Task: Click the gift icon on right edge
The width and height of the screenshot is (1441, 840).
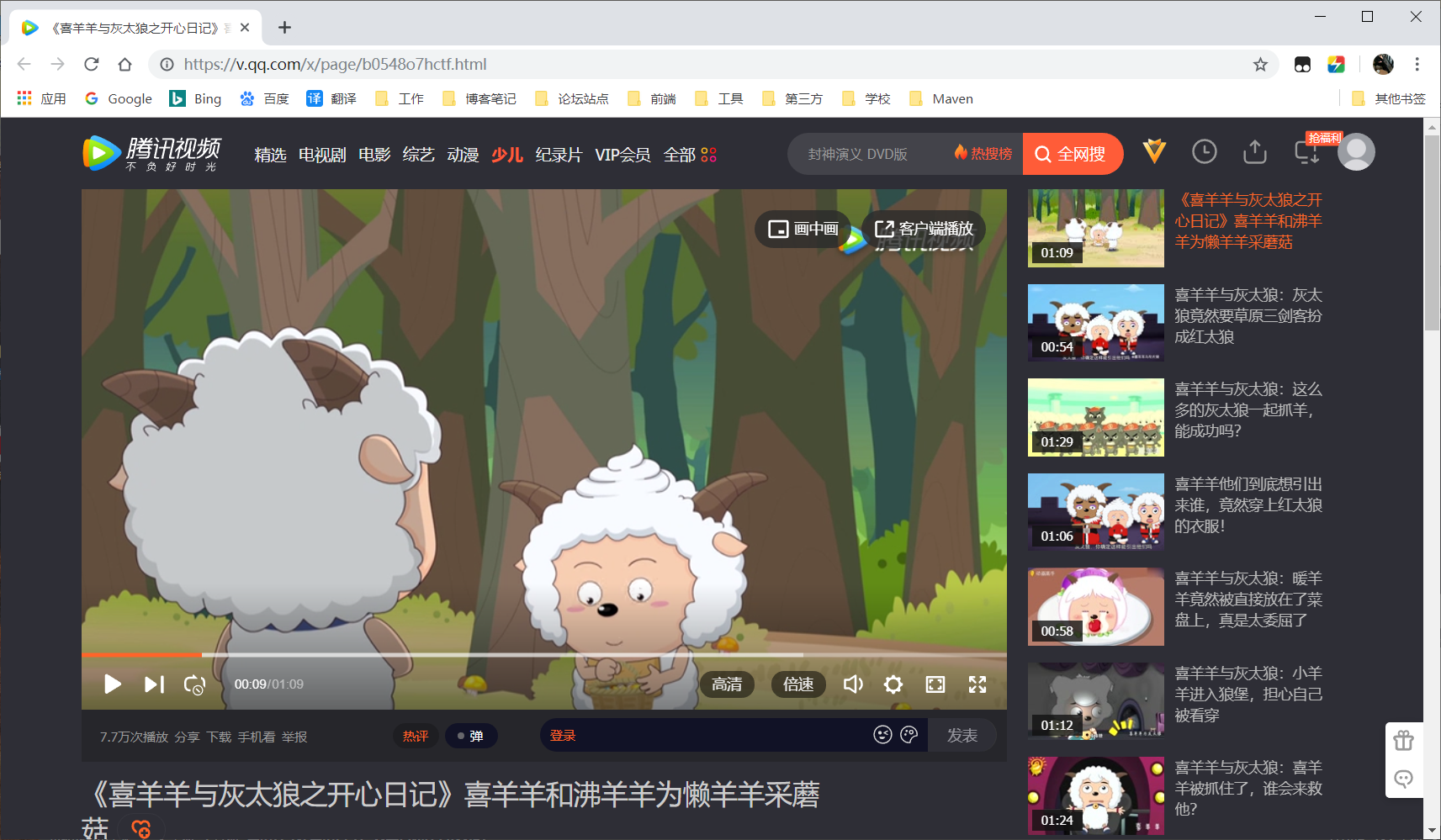Action: [x=1403, y=741]
